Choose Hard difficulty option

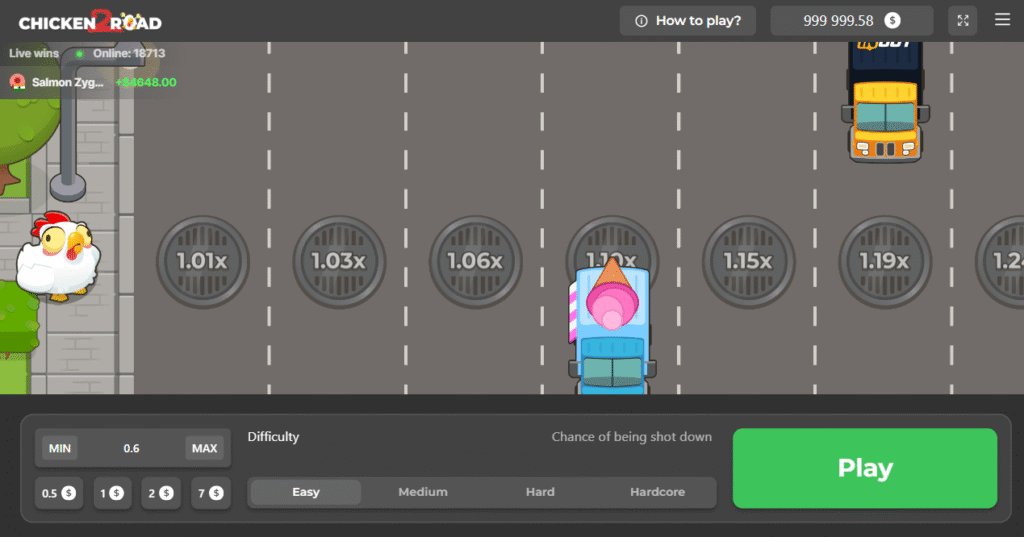click(x=540, y=492)
